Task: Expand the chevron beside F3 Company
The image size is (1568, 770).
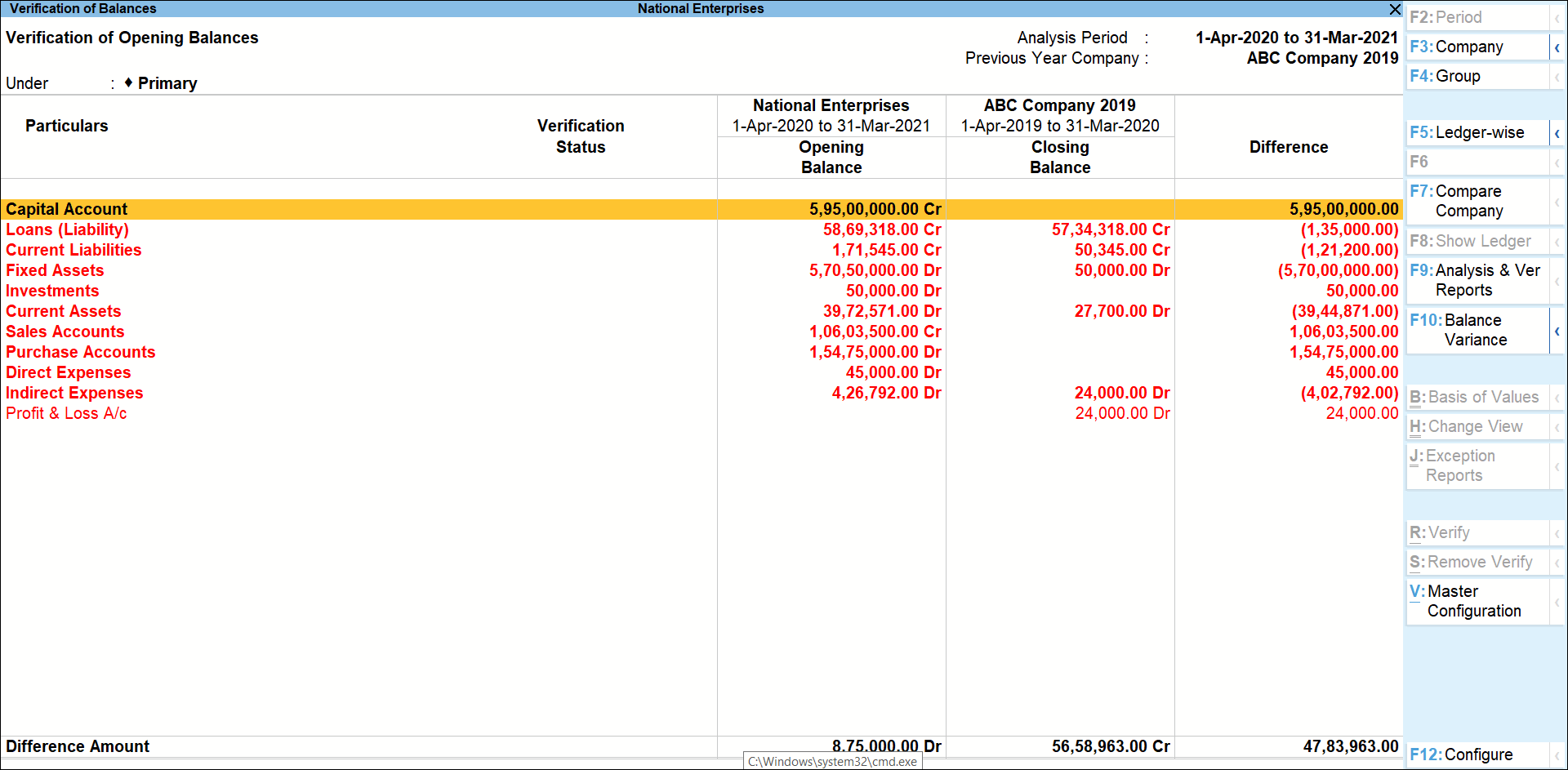Action: [x=1558, y=47]
